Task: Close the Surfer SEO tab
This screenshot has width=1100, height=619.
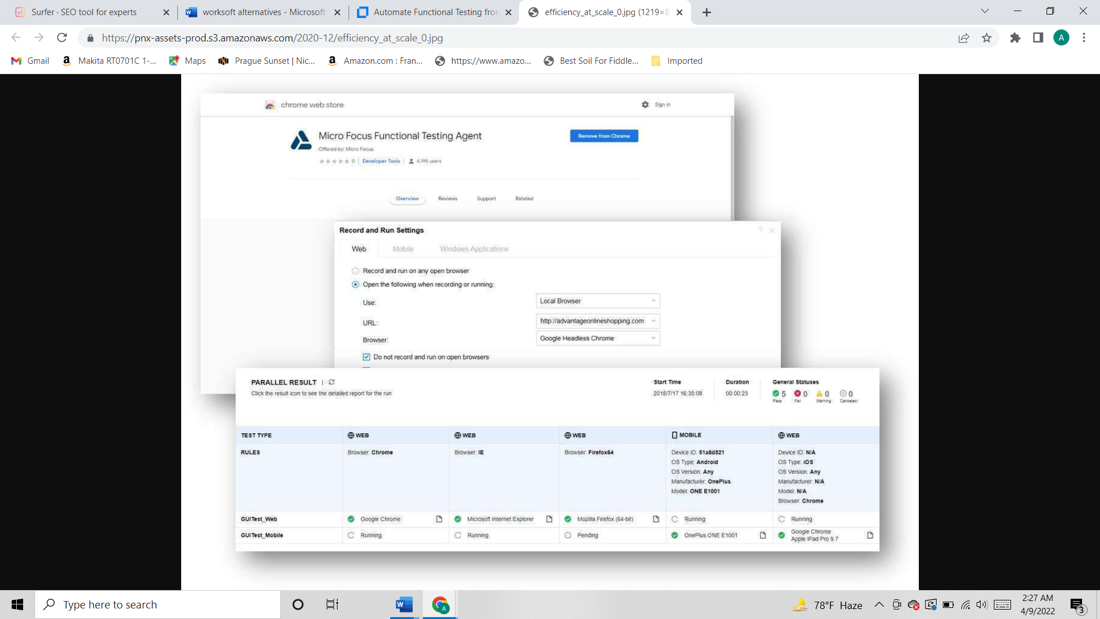Action: coord(166,12)
